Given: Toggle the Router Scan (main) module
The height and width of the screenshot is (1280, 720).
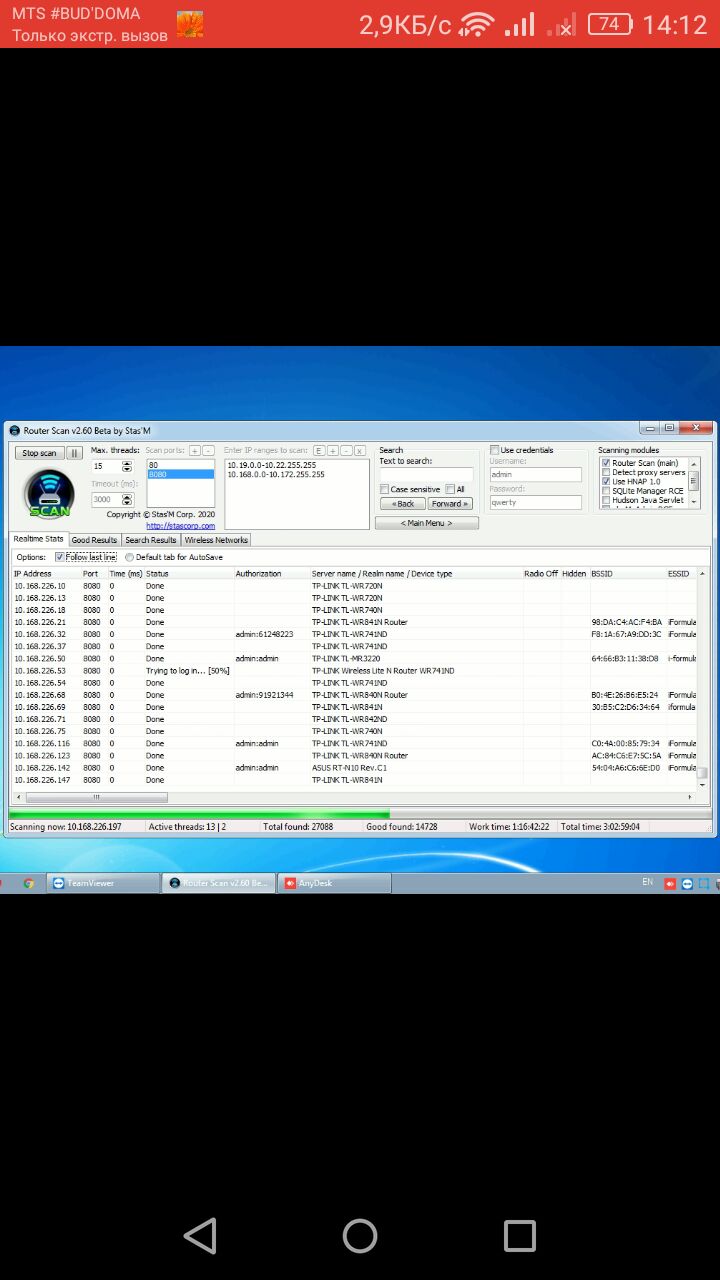Looking at the screenshot, I should (606, 463).
